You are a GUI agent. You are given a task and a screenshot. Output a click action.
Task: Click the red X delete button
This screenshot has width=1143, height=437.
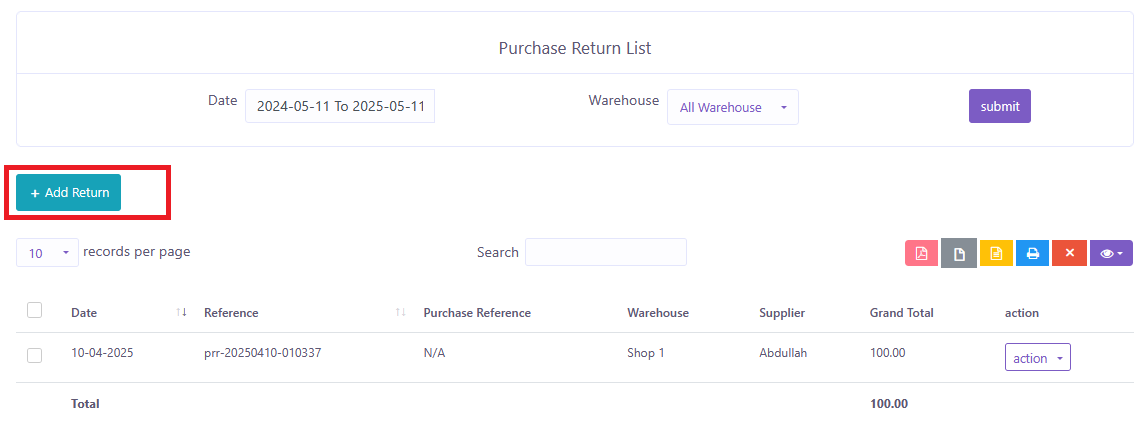pyautogui.click(x=1069, y=253)
